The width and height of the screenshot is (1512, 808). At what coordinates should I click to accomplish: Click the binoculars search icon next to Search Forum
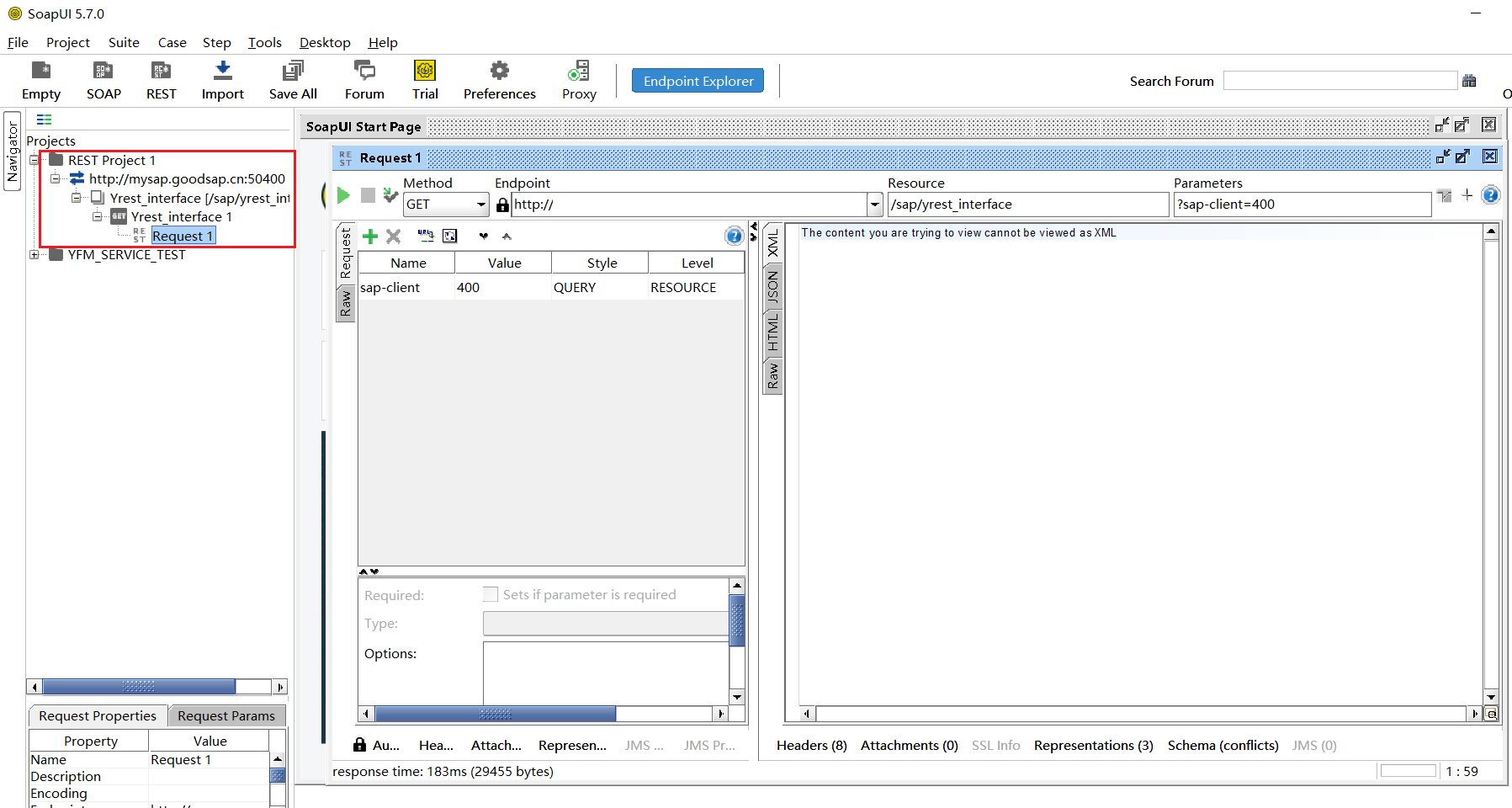coord(1469,81)
